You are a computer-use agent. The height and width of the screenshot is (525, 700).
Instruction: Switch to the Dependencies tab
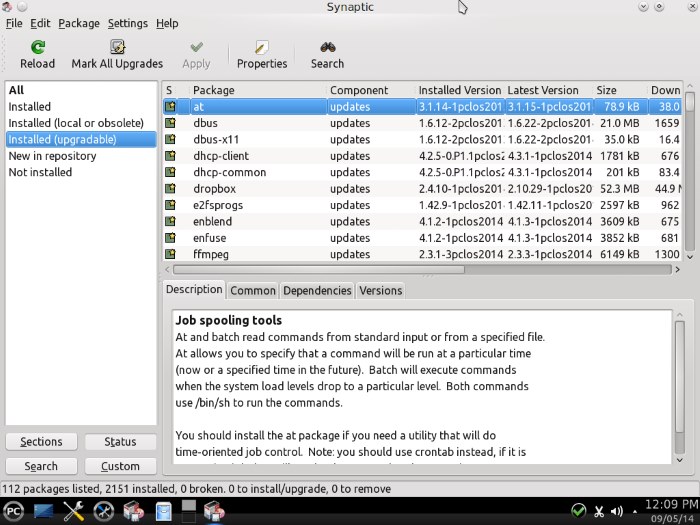[317, 290]
